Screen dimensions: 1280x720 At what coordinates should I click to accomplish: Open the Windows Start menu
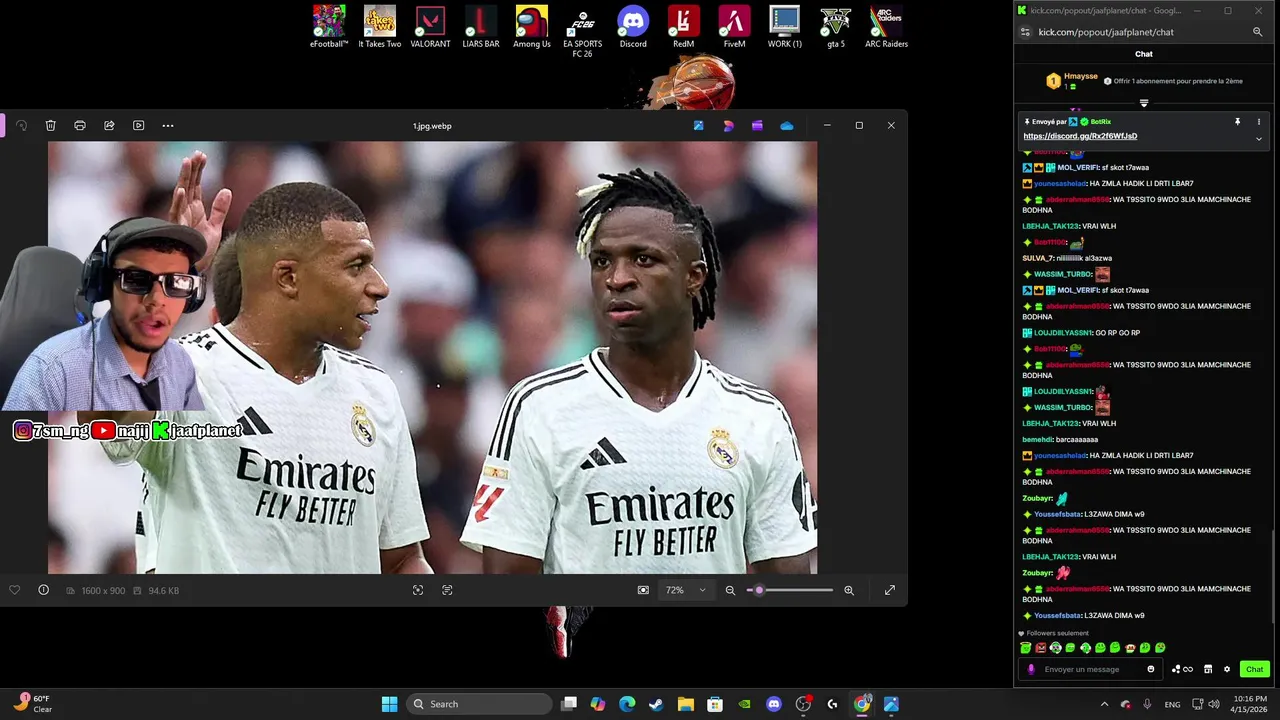pos(389,704)
